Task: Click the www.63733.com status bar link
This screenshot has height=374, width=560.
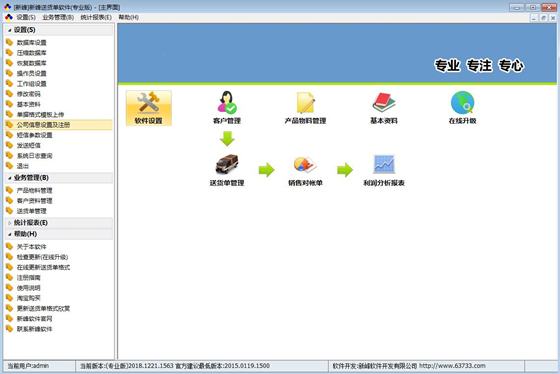Action: coord(452,366)
